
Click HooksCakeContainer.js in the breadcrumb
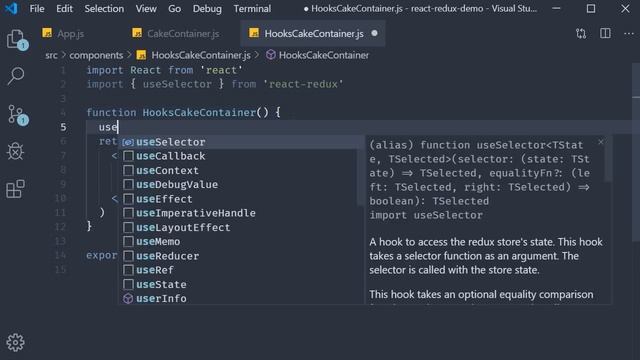click(x=201, y=55)
